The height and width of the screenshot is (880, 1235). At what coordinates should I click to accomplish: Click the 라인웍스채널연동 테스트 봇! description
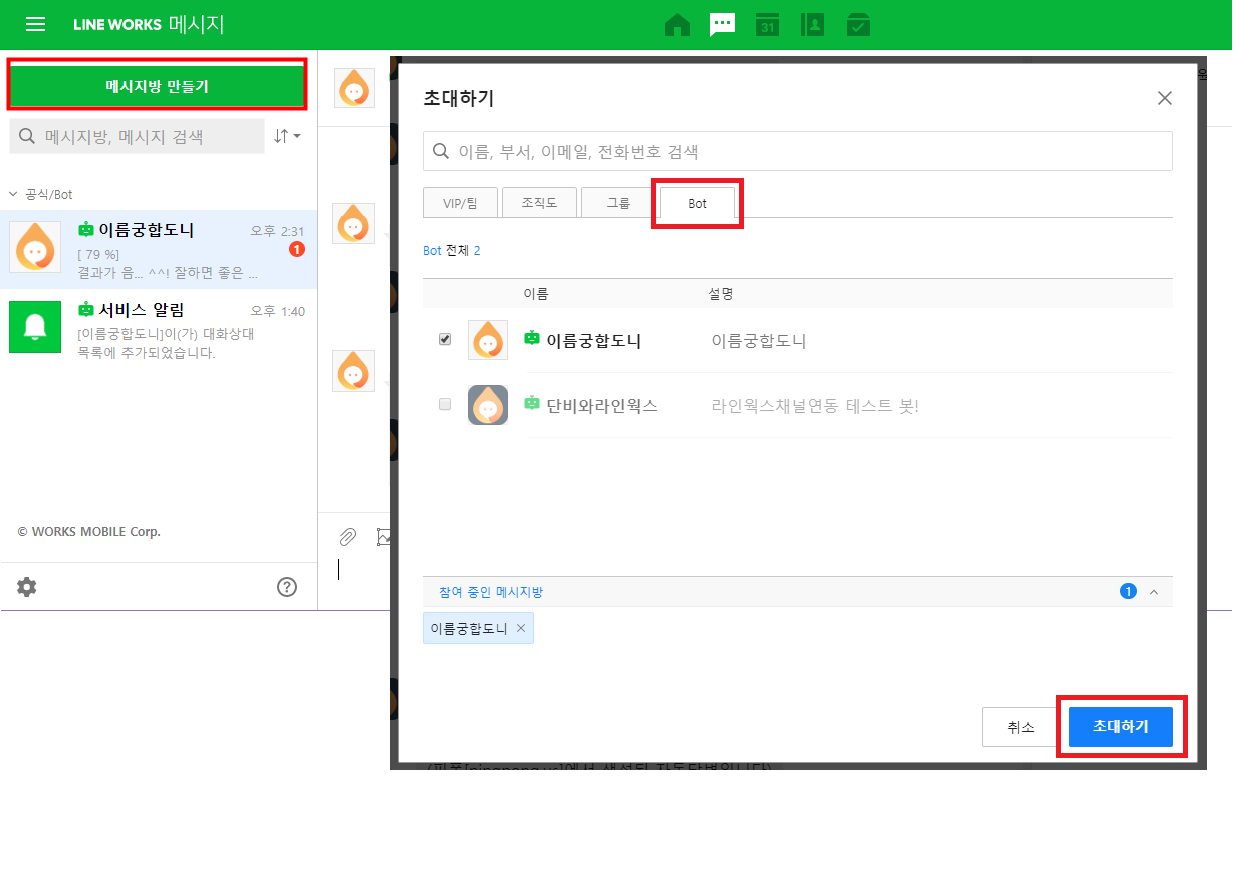[x=814, y=406]
